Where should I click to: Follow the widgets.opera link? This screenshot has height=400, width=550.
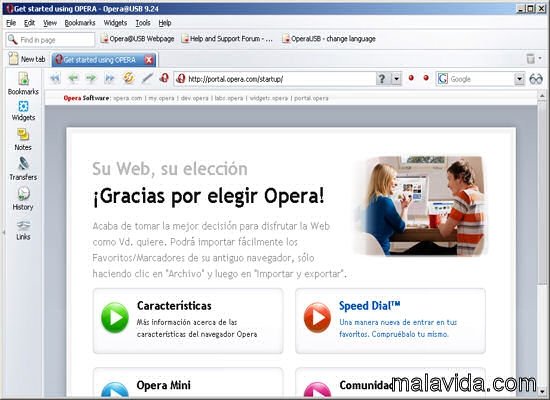tap(269, 98)
